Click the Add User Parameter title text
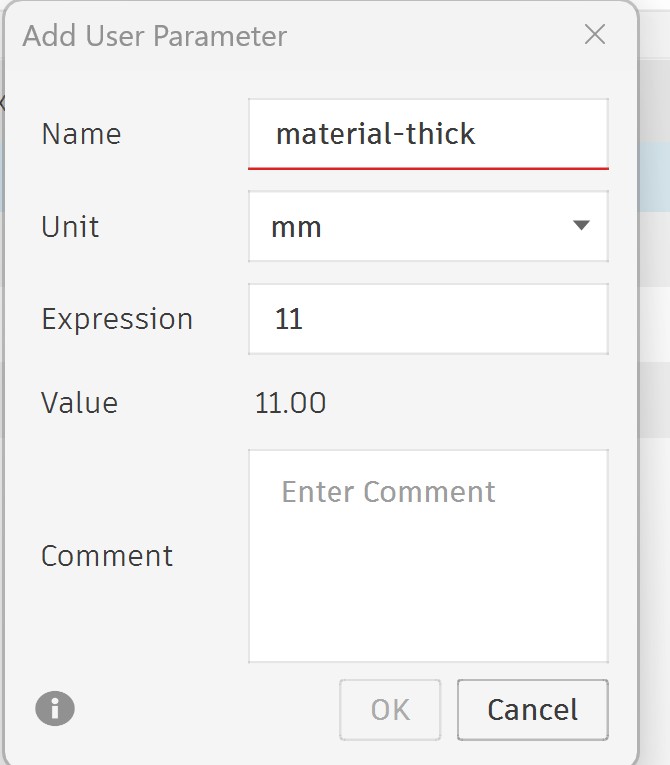 click(155, 37)
